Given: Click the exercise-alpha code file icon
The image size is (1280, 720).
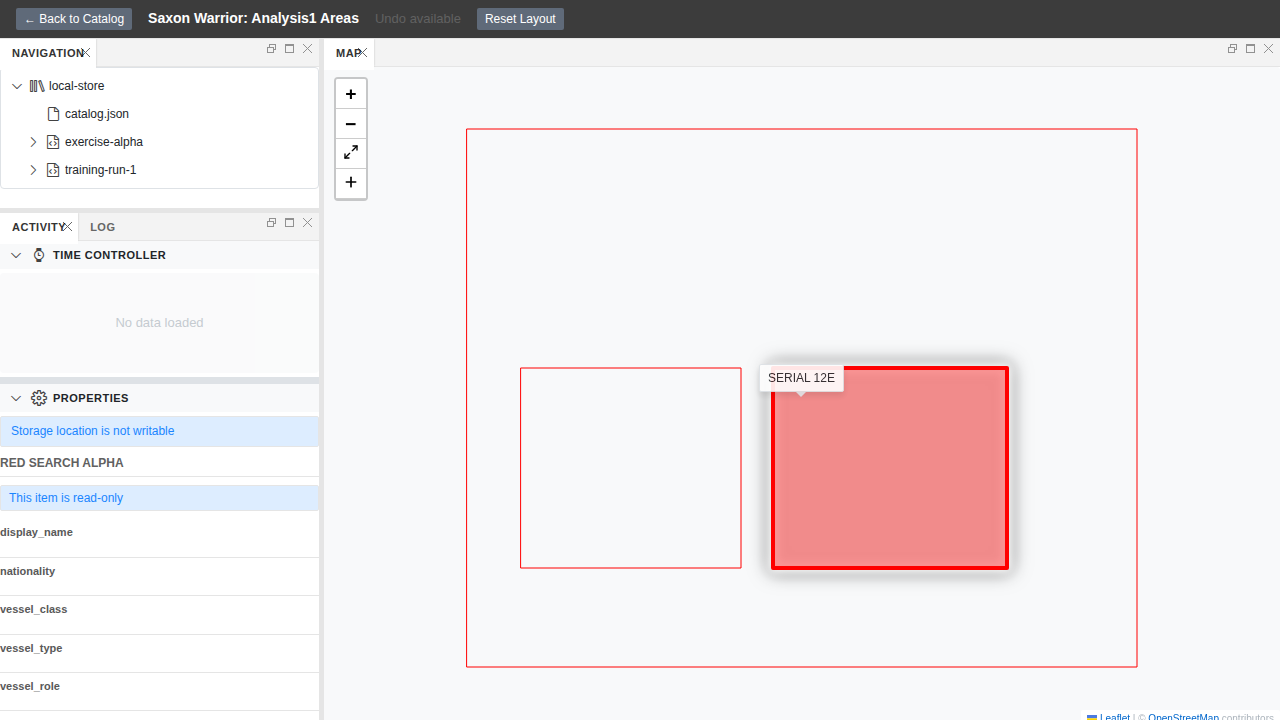Looking at the screenshot, I should click(53, 142).
